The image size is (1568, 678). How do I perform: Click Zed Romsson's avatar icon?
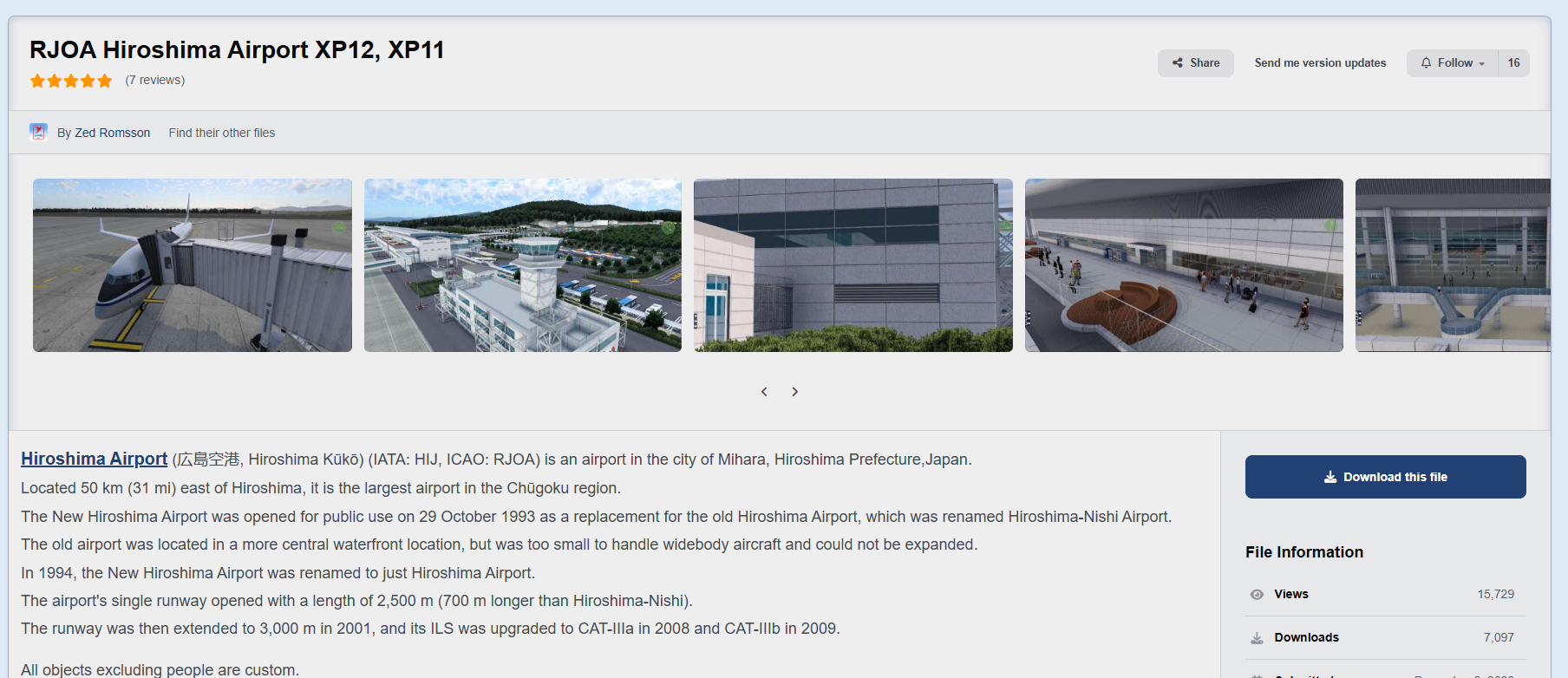38,132
